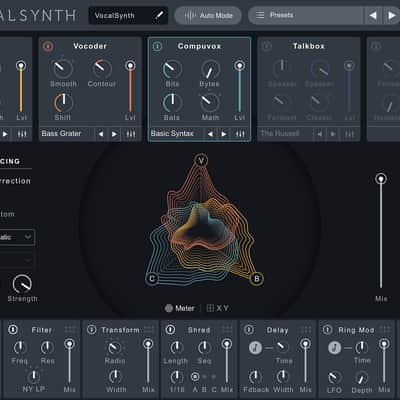Select next Talkbox preset after The Russell
The width and height of the screenshot is (400, 400).
(x=333, y=134)
